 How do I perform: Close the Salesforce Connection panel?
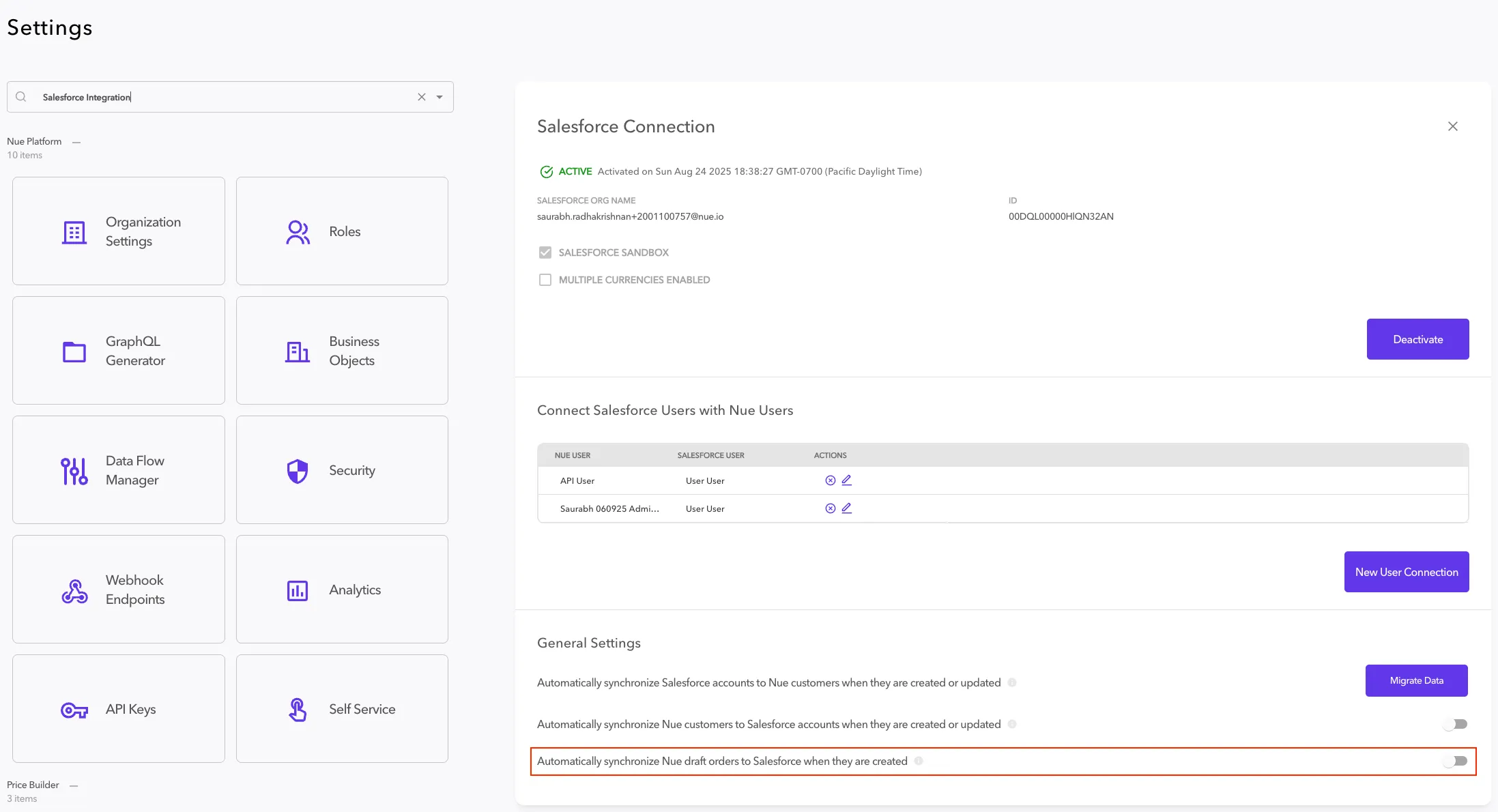(1453, 126)
